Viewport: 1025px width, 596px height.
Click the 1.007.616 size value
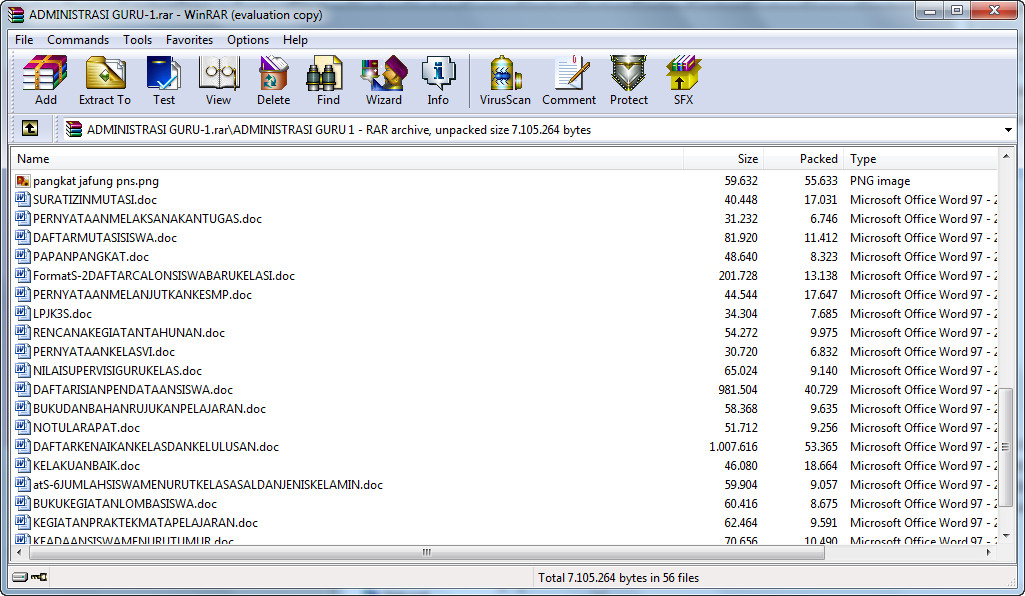tap(733, 447)
